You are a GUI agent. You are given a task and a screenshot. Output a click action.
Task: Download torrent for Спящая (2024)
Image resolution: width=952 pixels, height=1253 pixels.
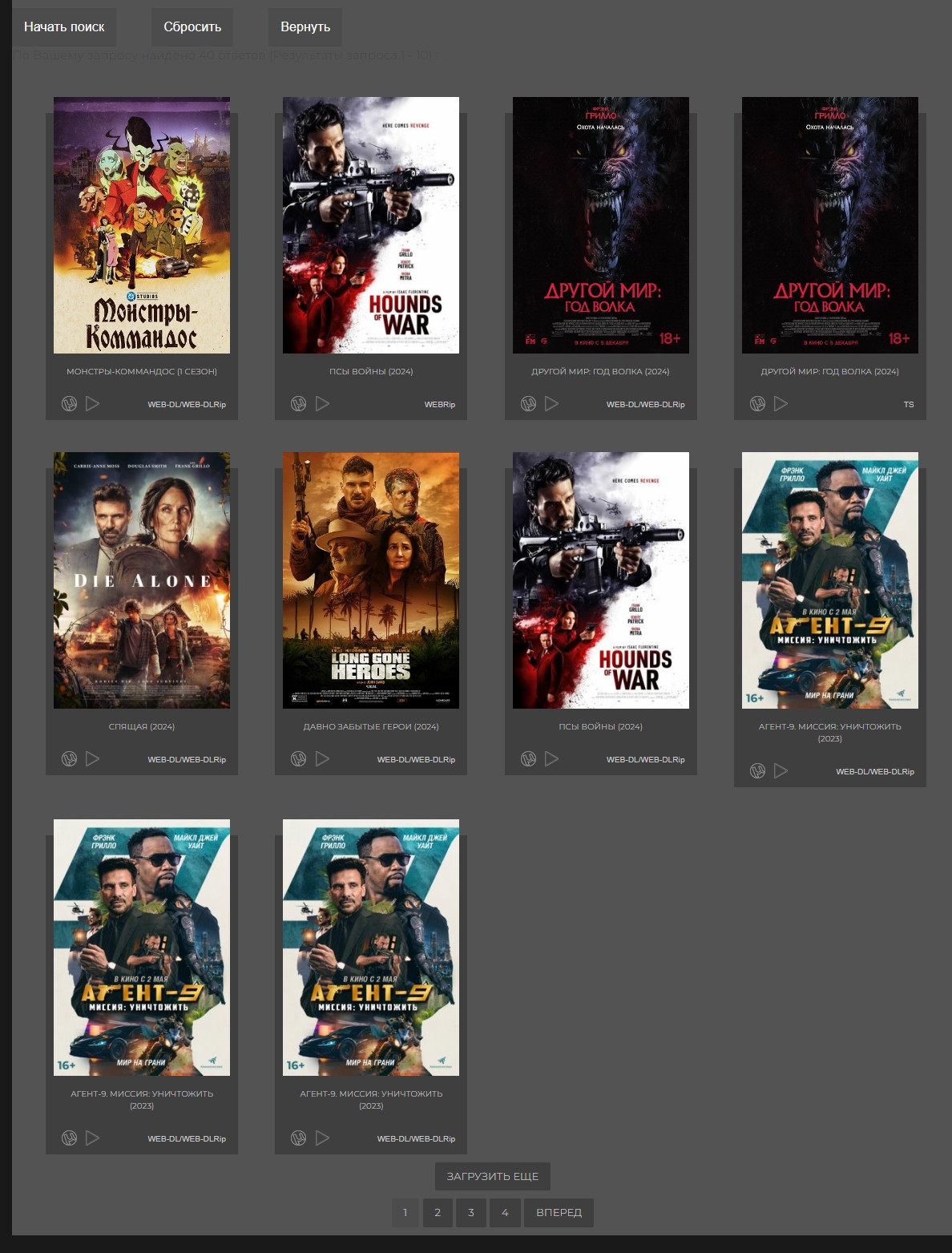tap(70, 759)
